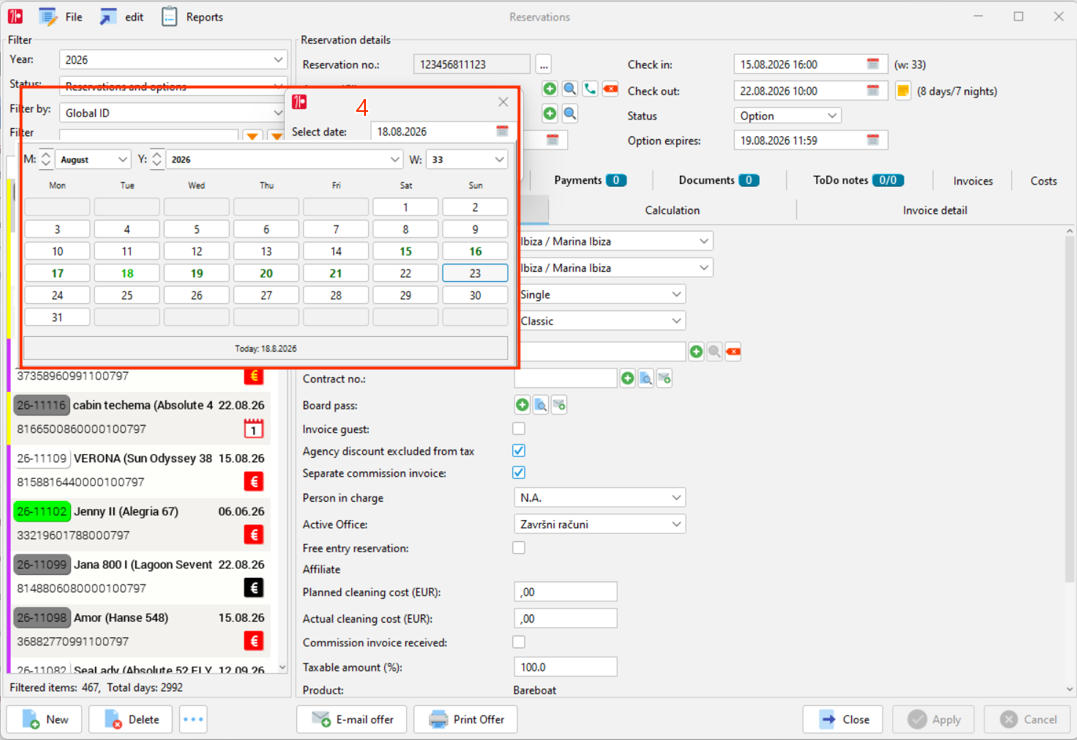The width and height of the screenshot is (1077, 740).
Task: Click the search document icon next to Contract no.
Action: pyautogui.click(x=646, y=378)
